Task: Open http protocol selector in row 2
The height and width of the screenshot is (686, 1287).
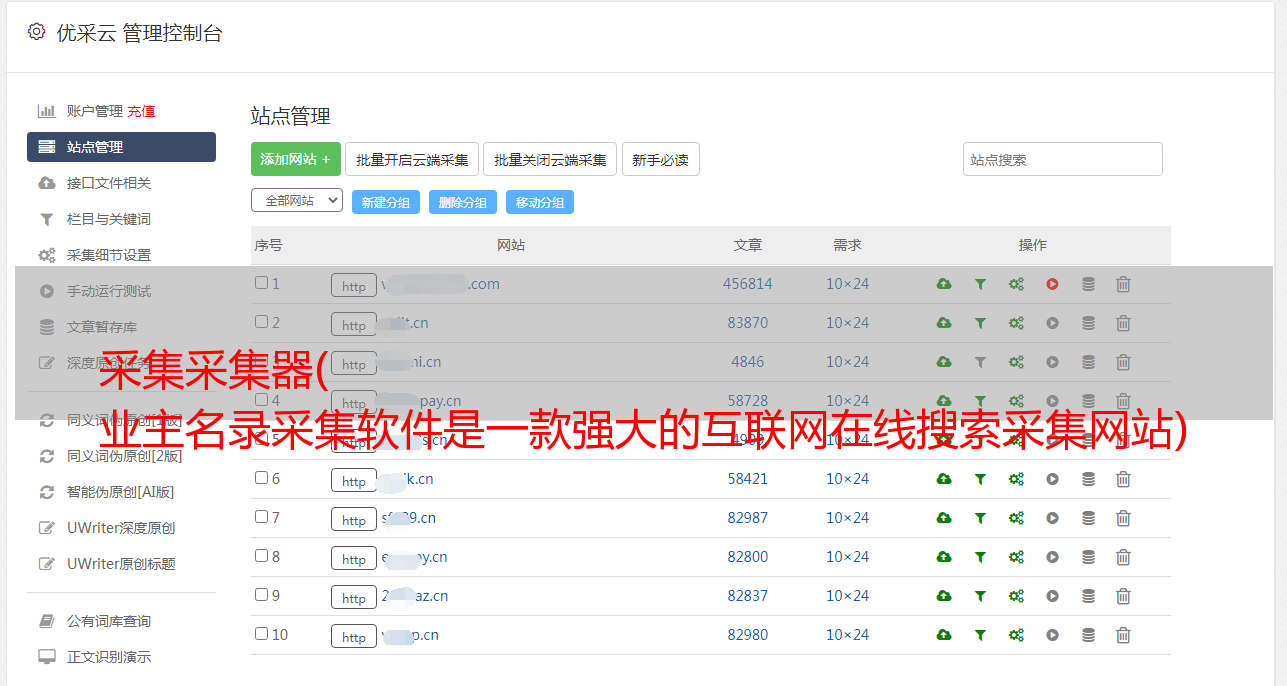Action: point(354,324)
